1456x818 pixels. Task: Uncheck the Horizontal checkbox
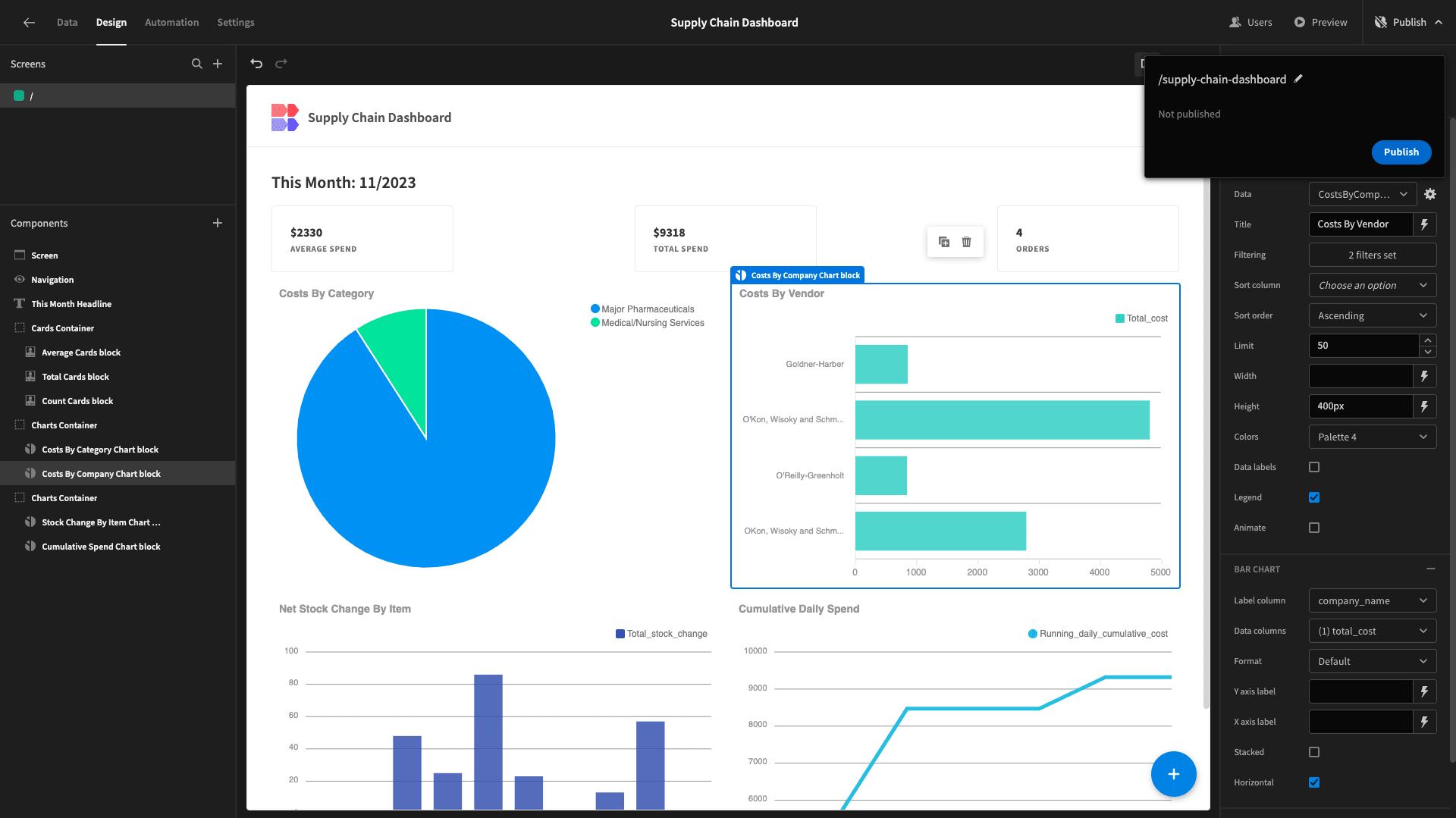1314,782
